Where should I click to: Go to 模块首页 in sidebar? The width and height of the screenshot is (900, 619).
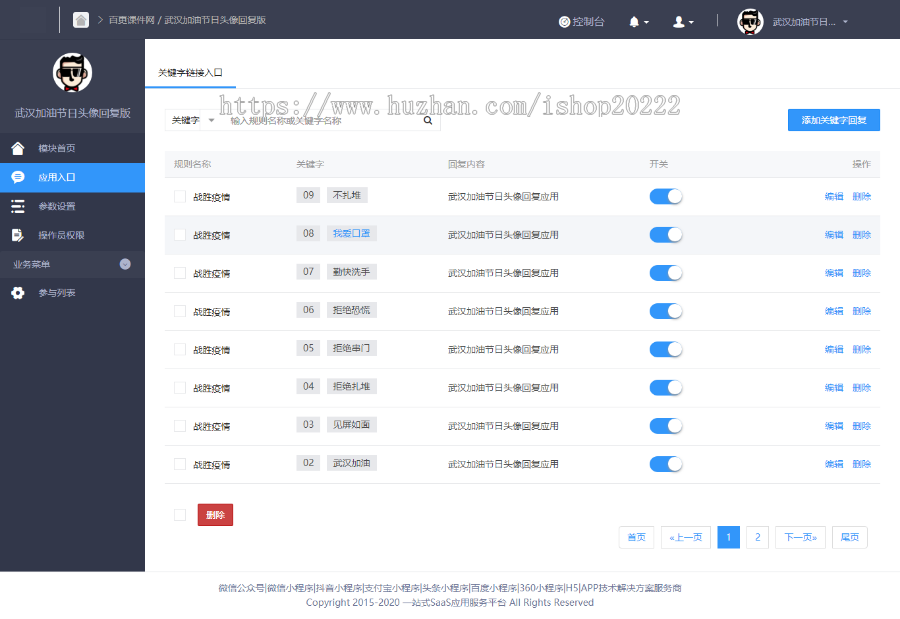(72, 148)
